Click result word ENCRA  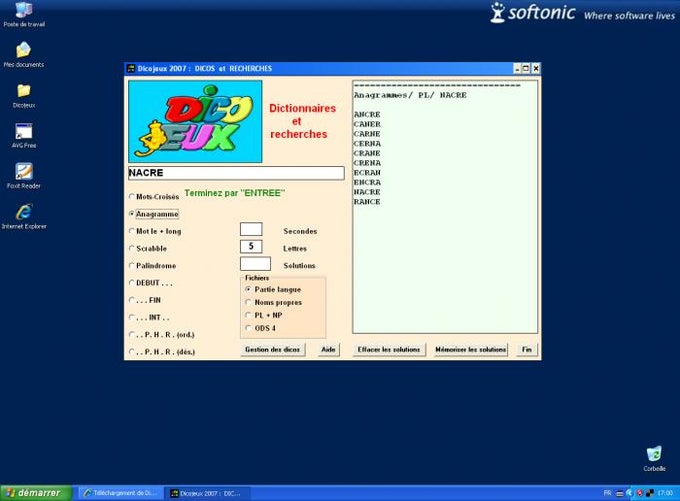(x=367, y=182)
